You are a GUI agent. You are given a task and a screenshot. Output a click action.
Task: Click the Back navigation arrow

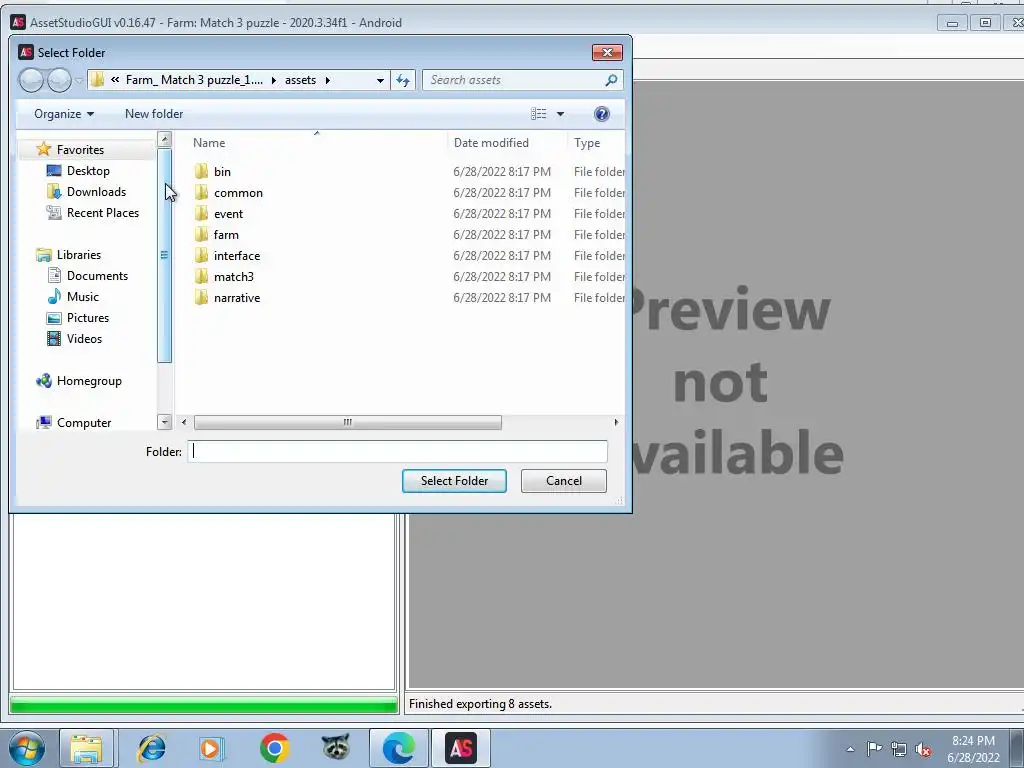click(x=31, y=80)
